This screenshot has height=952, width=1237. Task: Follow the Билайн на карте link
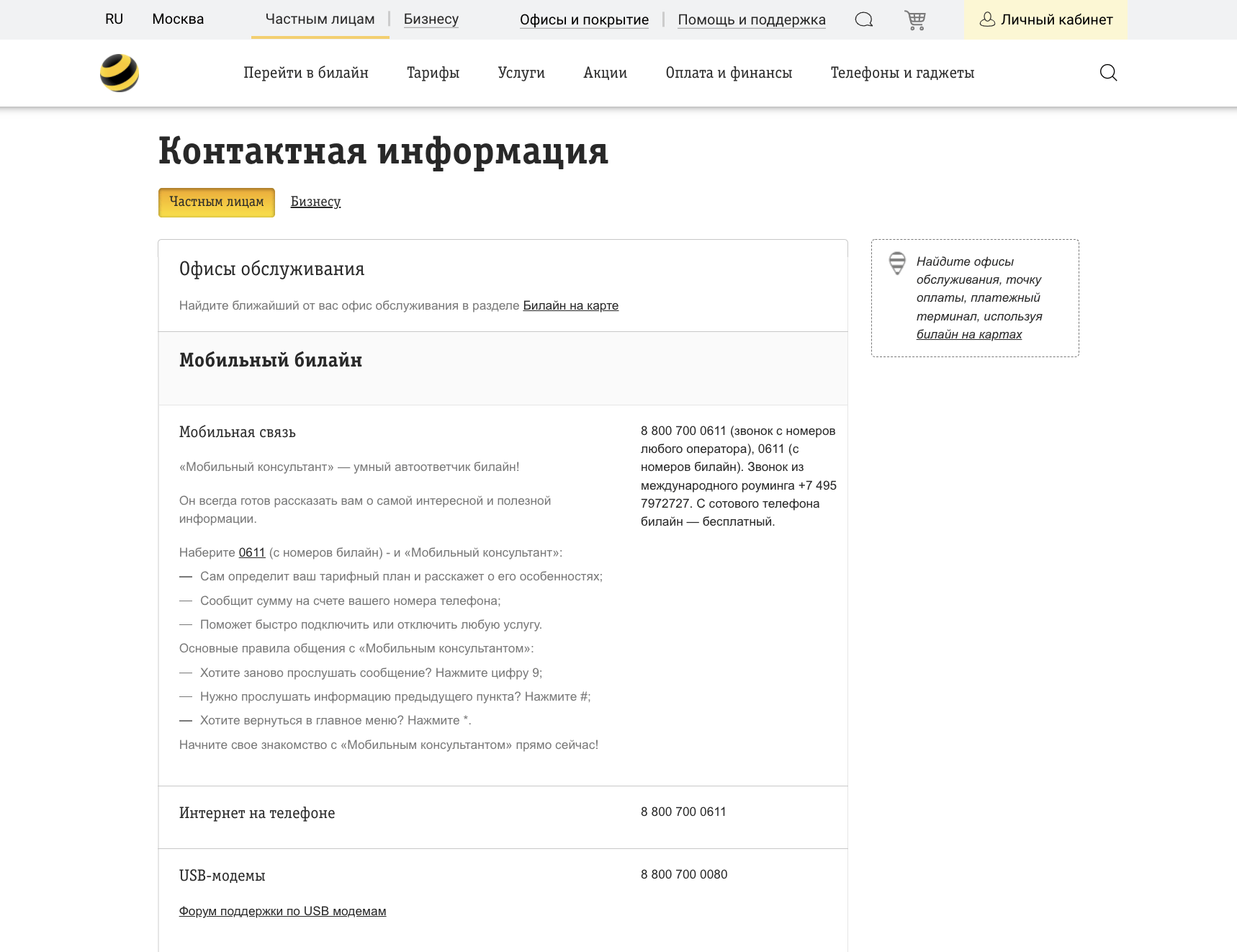click(570, 305)
